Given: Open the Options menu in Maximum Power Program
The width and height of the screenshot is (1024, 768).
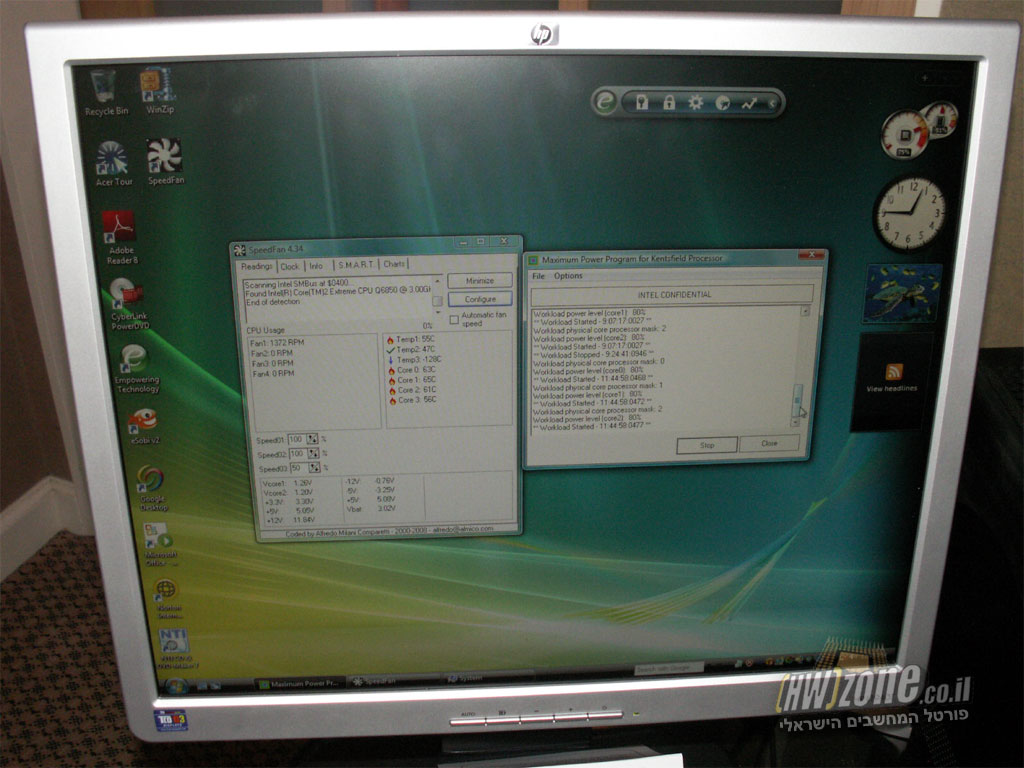Looking at the screenshot, I should click(x=568, y=276).
